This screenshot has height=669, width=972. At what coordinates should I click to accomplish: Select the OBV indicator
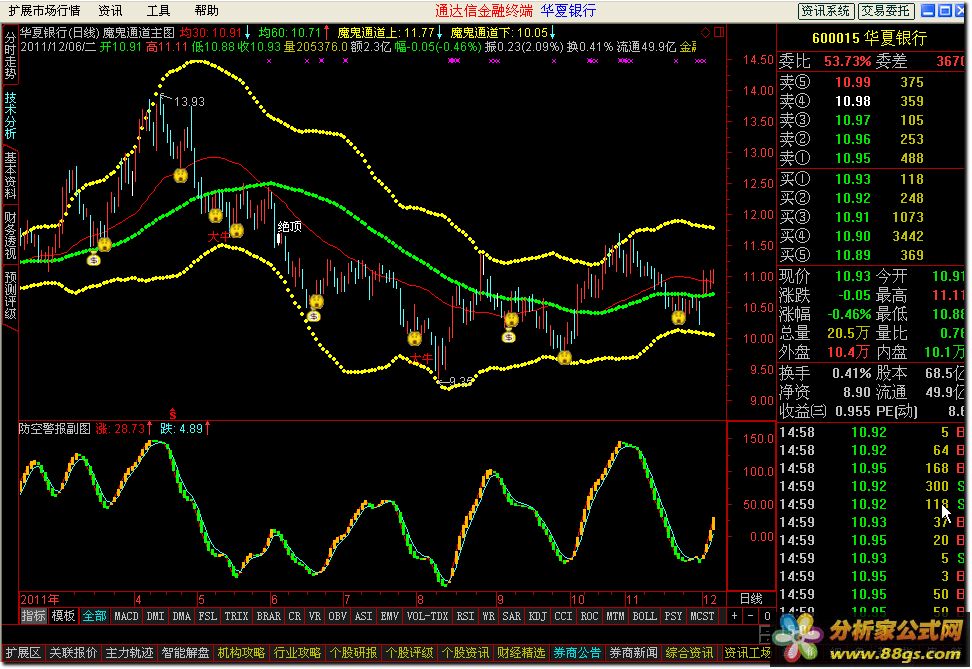pos(337,616)
